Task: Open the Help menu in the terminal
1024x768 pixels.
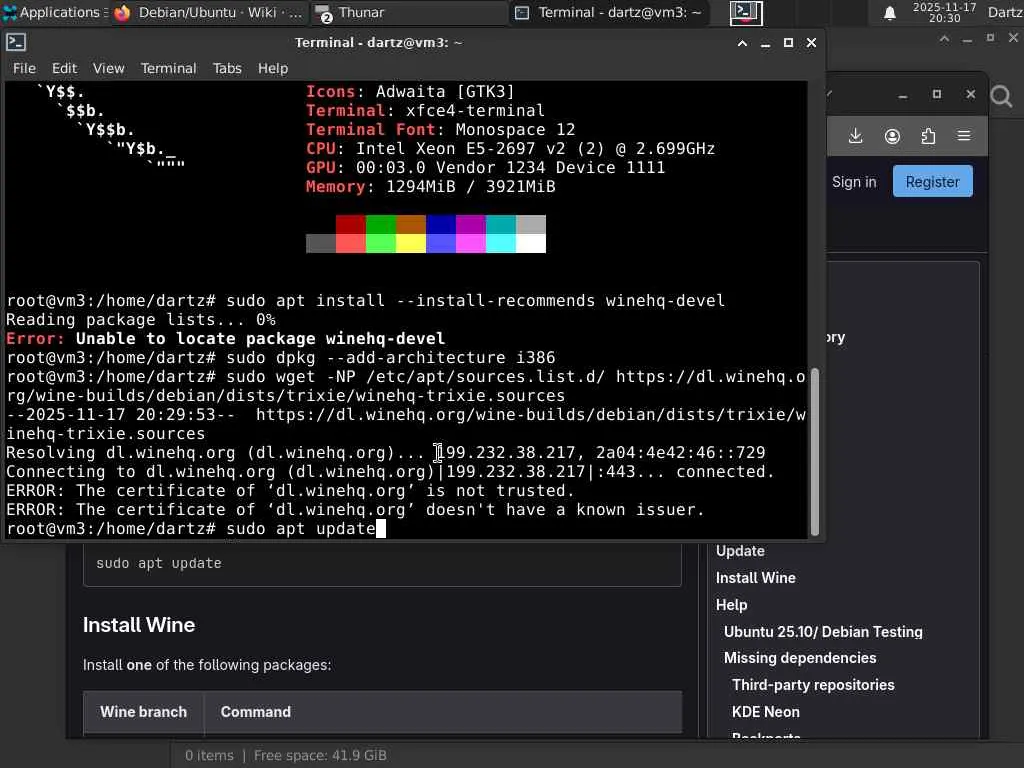Action: [x=273, y=69]
